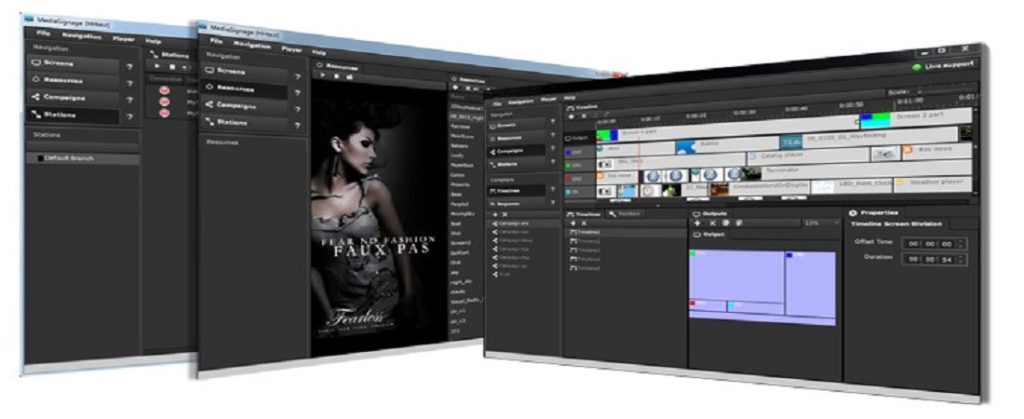Screen dimensions: 1024x419
Task: Click first red station status icon
Action: click(x=164, y=92)
